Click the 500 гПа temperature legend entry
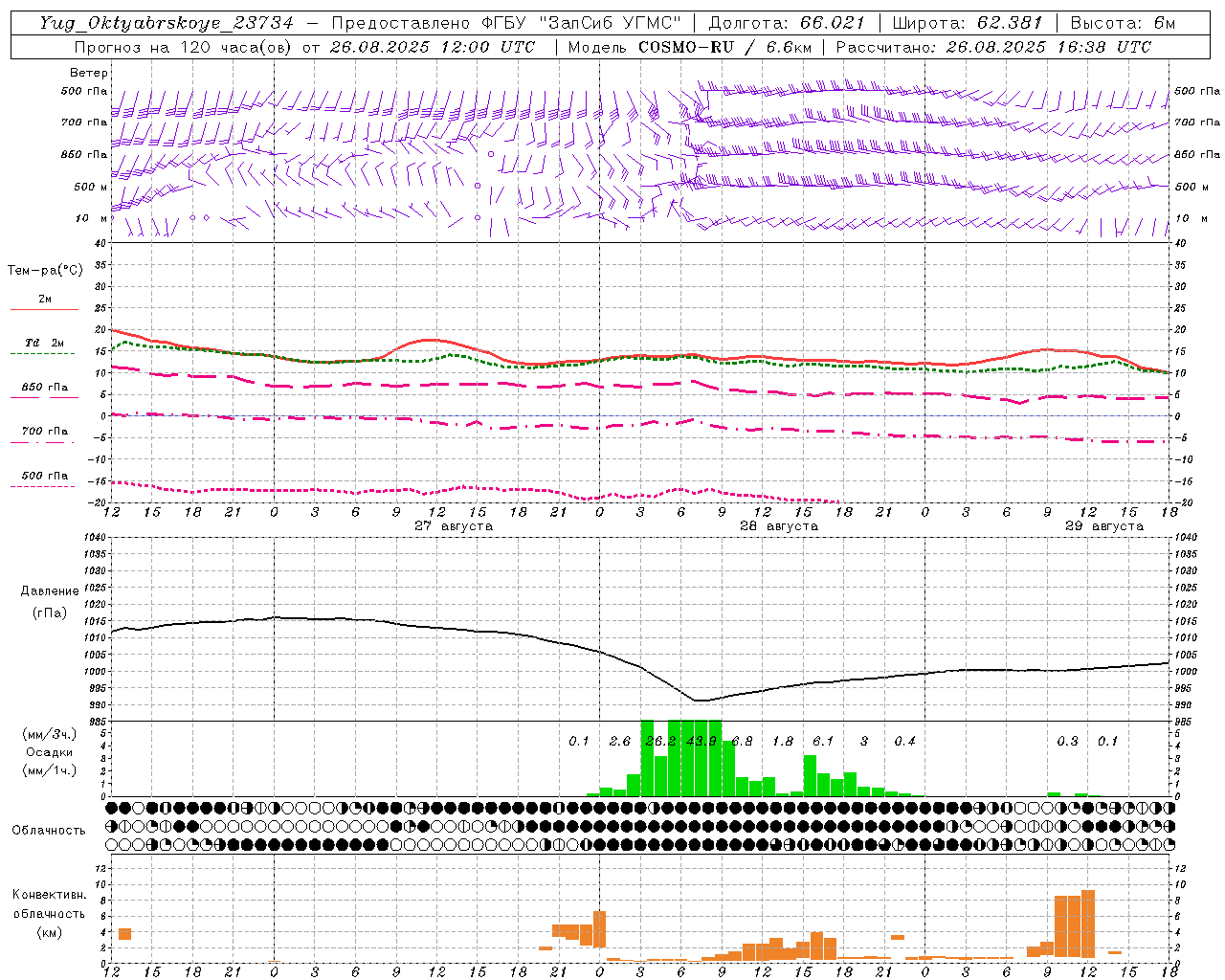 (x=45, y=476)
